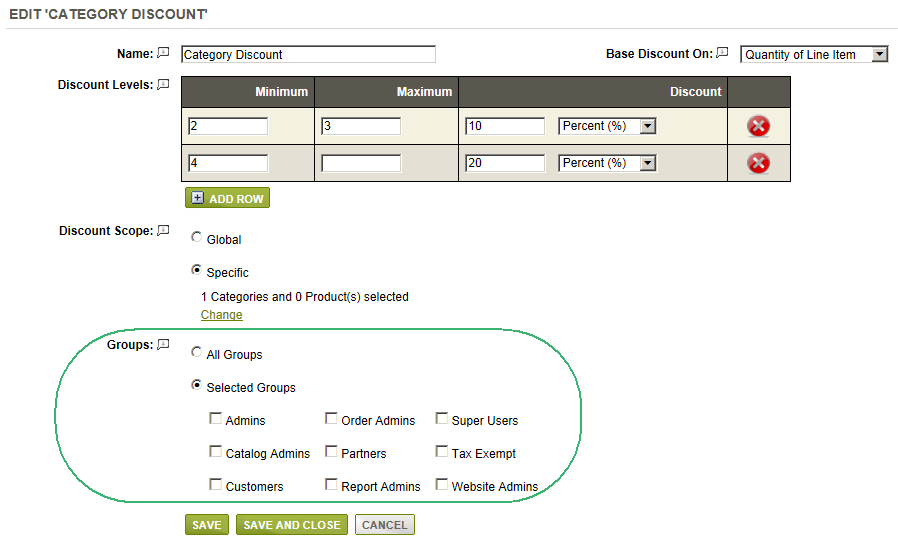This screenshot has width=898, height=546.
Task: Focus the Name field containing Category Discount
Action: (309, 54)
